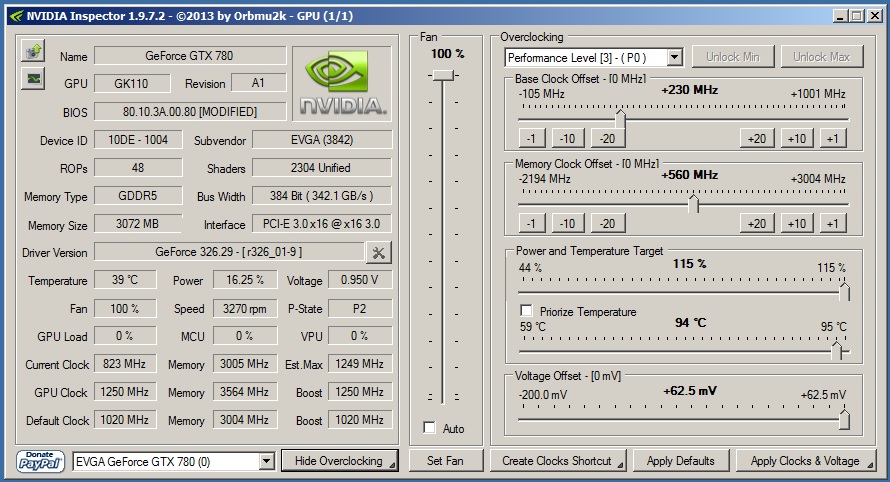This screenshot has width=890, height=482.
Task: Enable the Priorize Temperature checkbox
Action: coord(526,311)
